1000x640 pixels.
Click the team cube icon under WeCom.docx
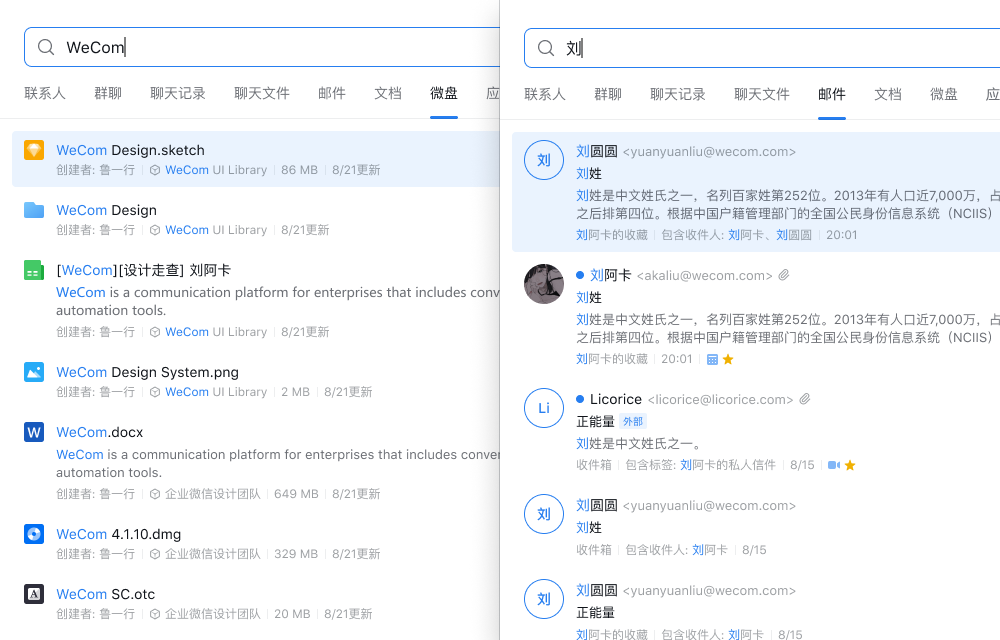coord(154,494)
